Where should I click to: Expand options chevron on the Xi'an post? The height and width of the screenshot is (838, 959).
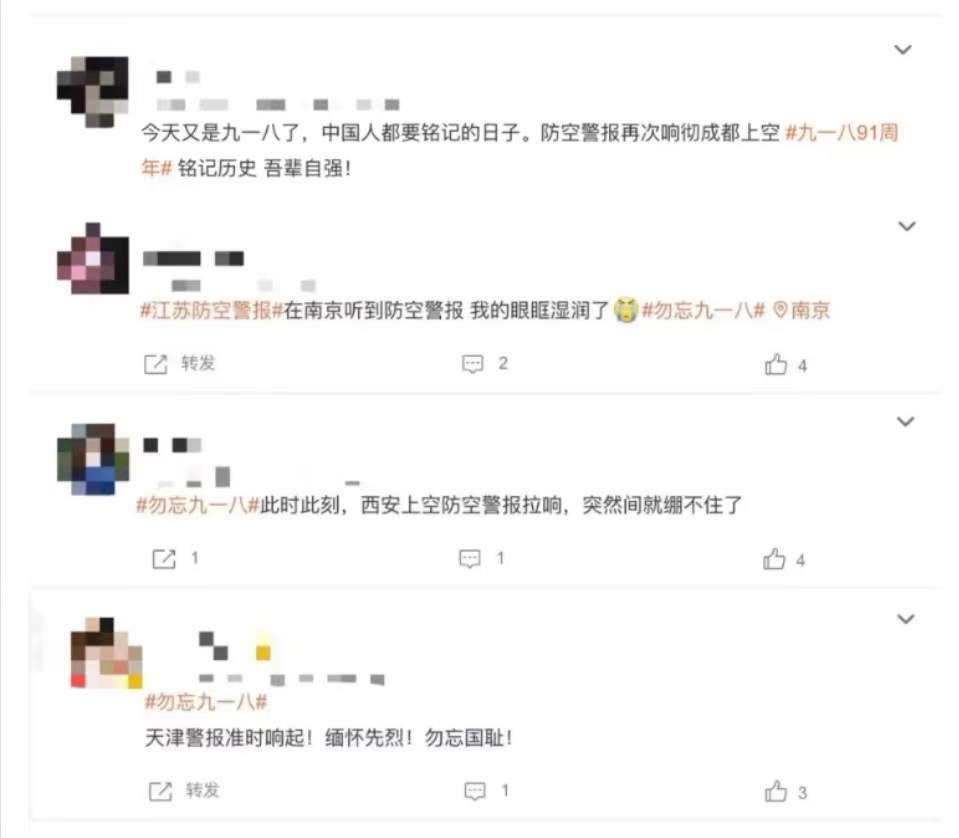[905, 421]
